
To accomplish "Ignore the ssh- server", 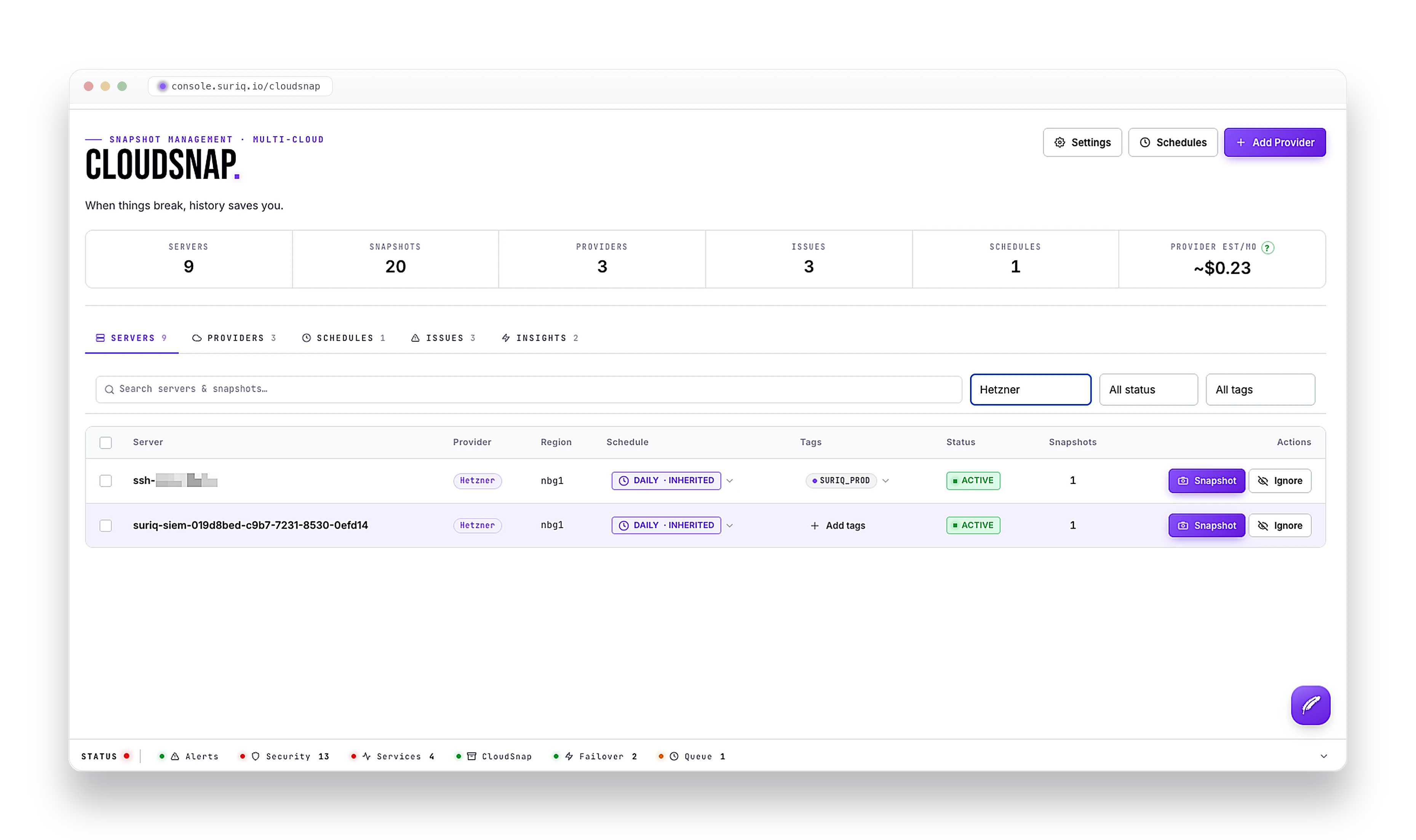I will pos(1280,481).
